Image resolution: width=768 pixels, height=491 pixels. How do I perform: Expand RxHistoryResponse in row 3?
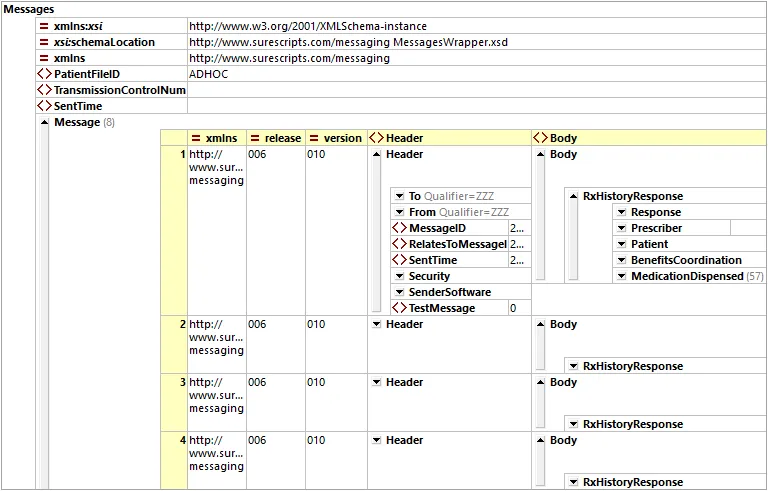point(573,424)
